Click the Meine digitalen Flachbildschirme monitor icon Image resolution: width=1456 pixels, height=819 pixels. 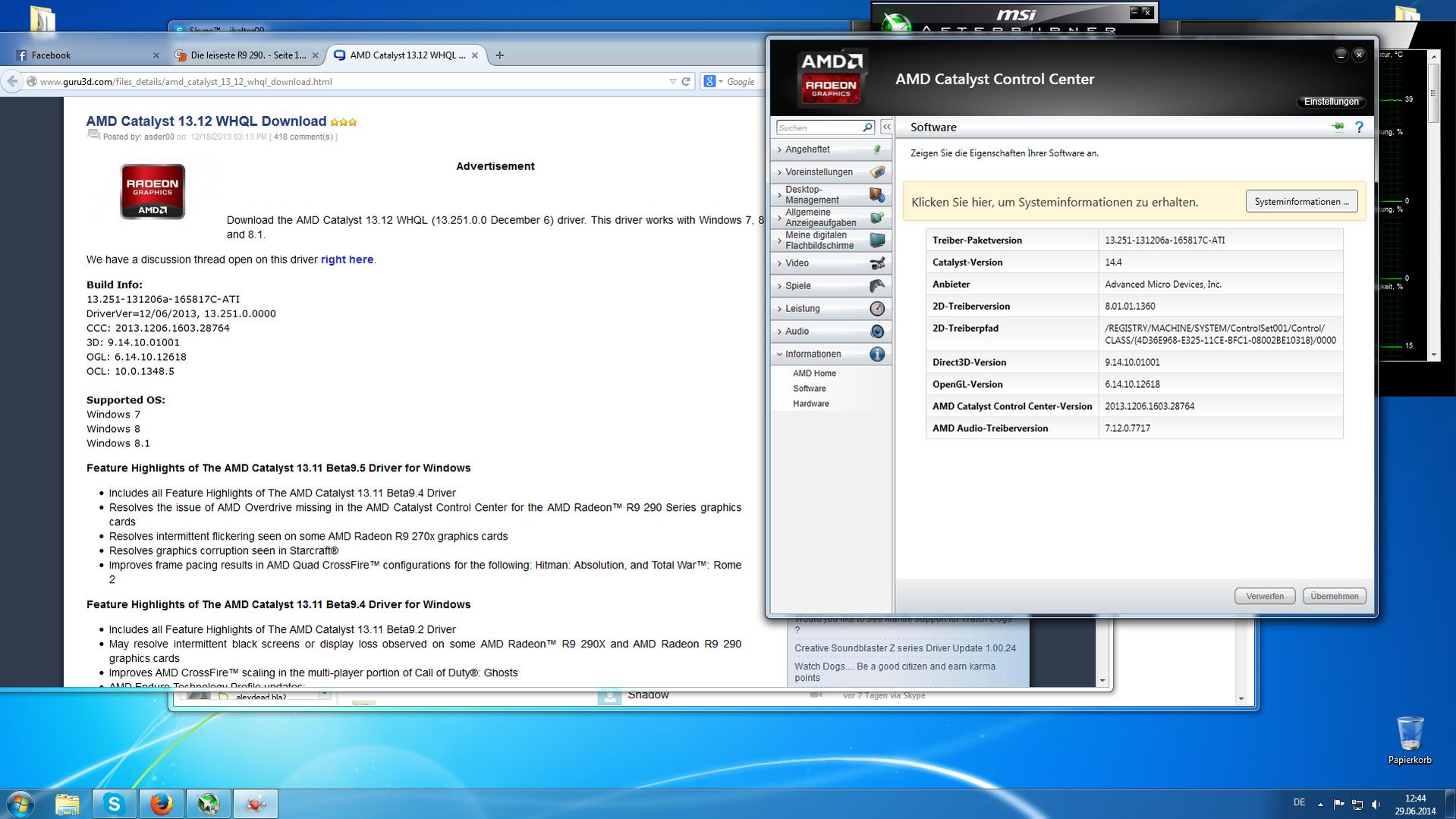(x=877, y=241)
